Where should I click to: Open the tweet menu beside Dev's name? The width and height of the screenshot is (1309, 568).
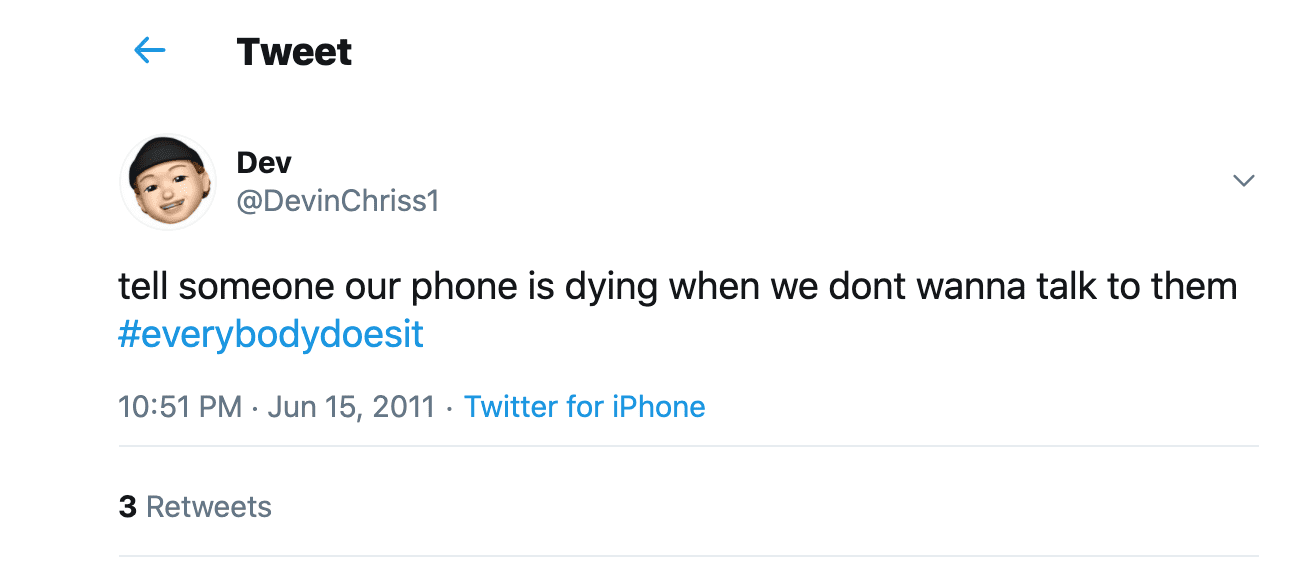[1243, 181]
